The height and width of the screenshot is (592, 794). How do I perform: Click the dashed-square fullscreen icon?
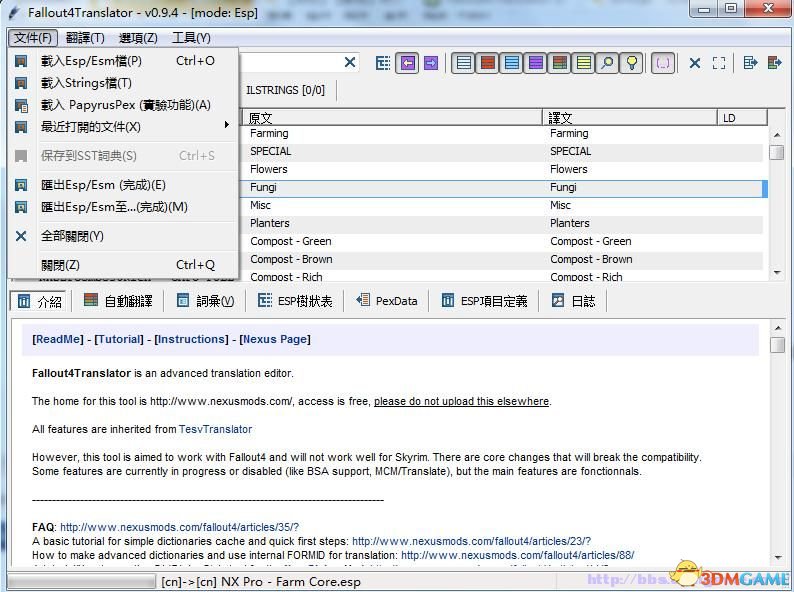(719, 63)
